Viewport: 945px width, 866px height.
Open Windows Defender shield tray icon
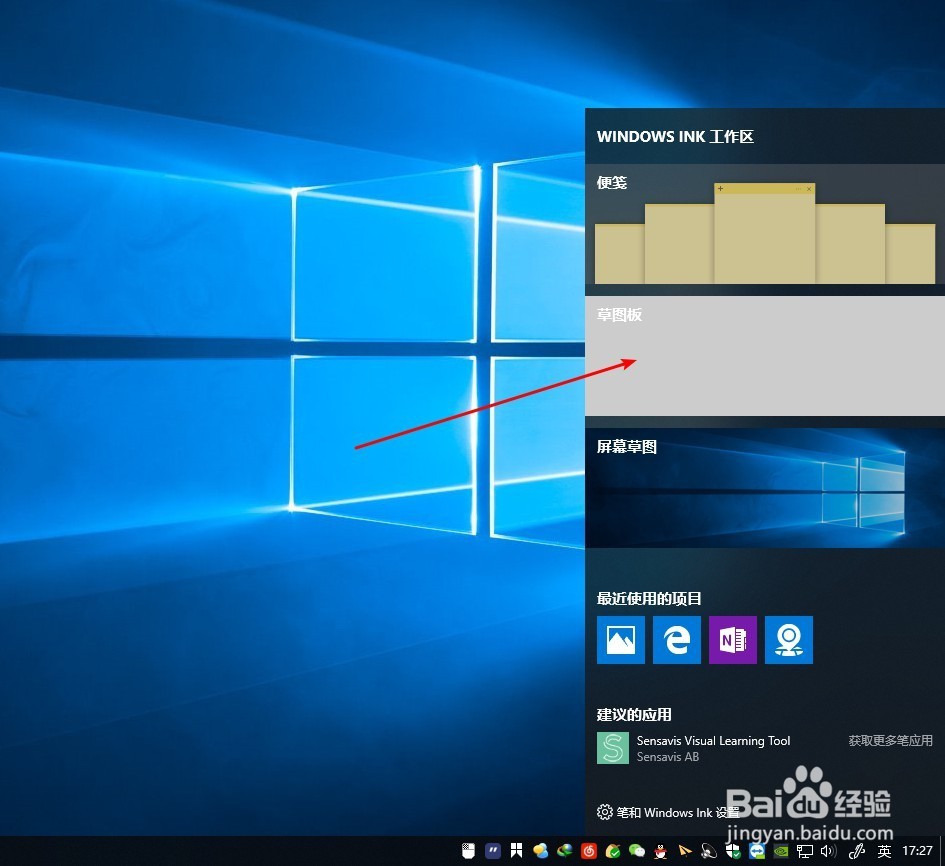click(x=733, y=851)
